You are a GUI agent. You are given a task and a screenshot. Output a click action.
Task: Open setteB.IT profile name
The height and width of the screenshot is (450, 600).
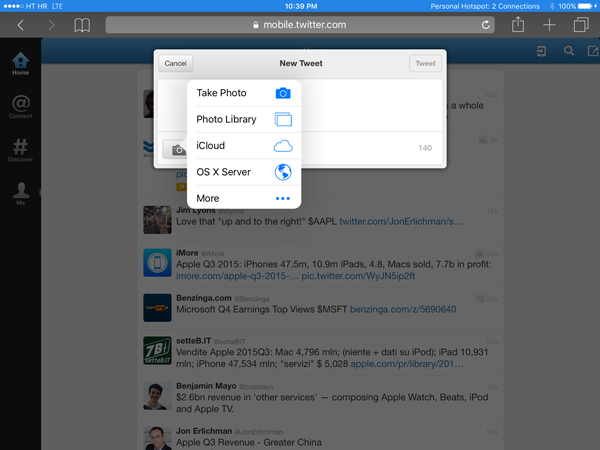point(194,341)
